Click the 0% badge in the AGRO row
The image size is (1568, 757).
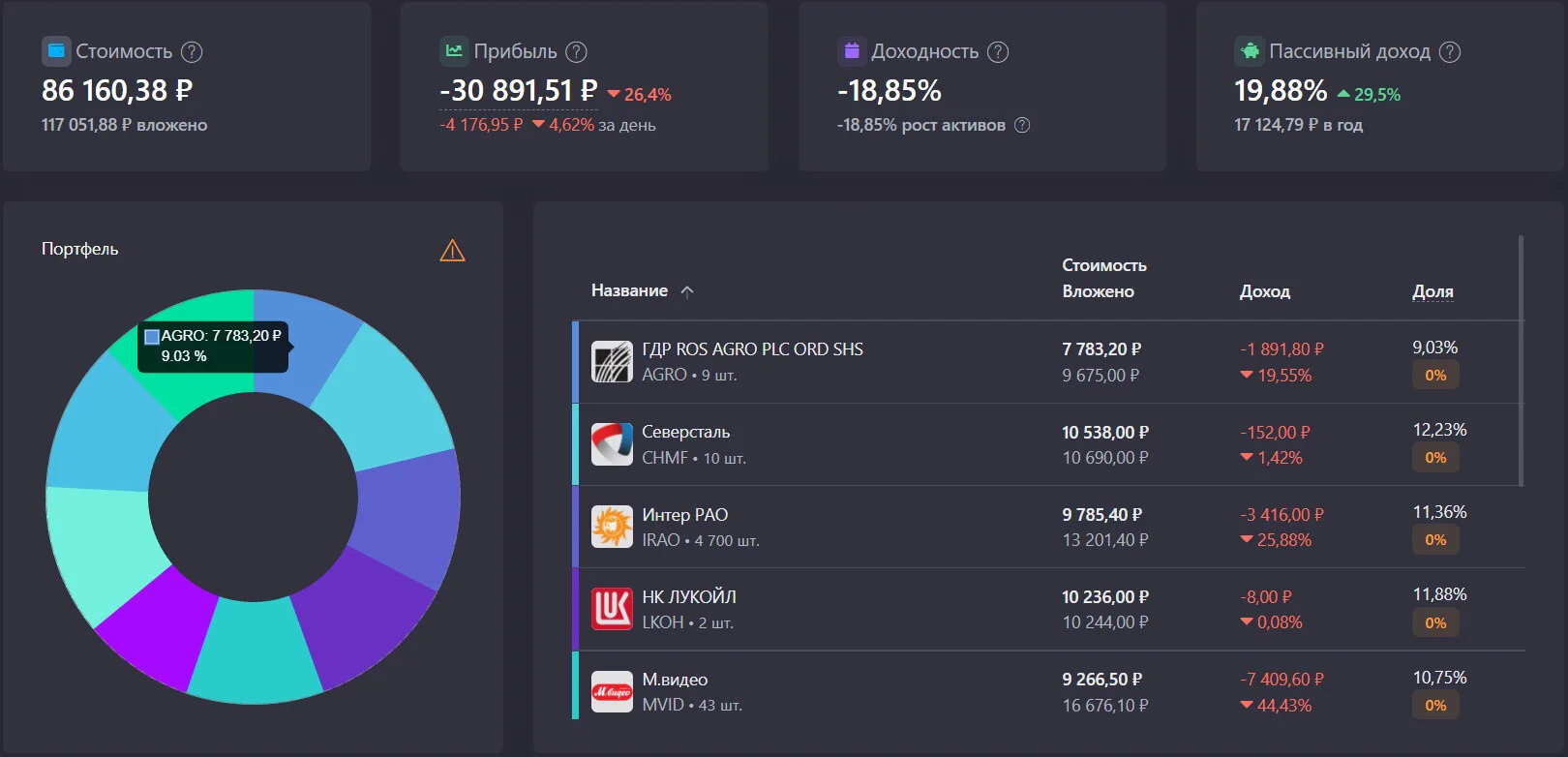click(1435, 376)
